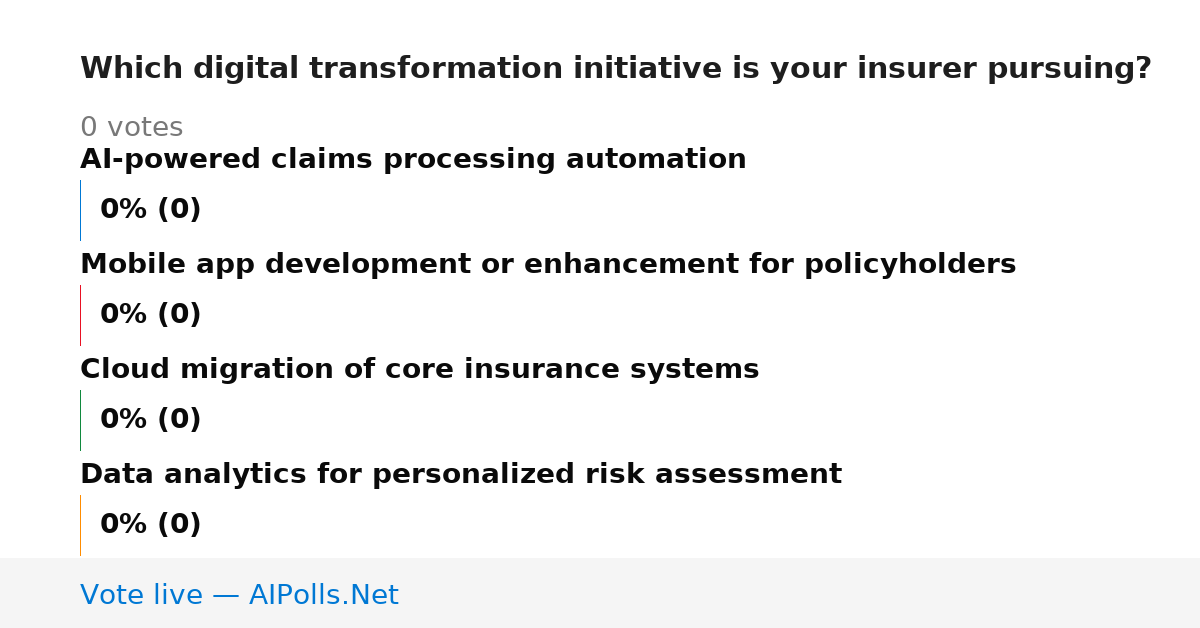Click the (0) count under Data analytics
1200x628 pixels.
(179, 525)
